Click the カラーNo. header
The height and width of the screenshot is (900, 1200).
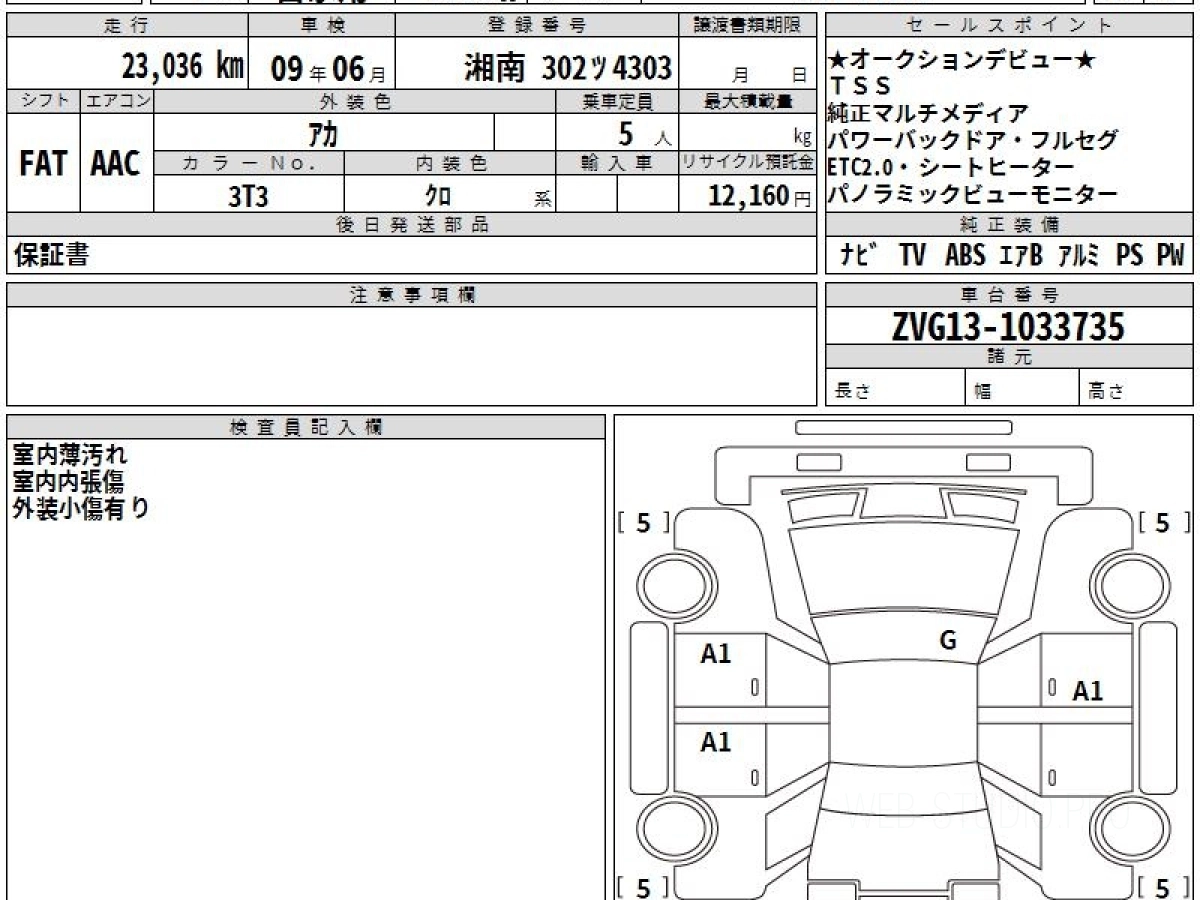click(x=249, y=164)
